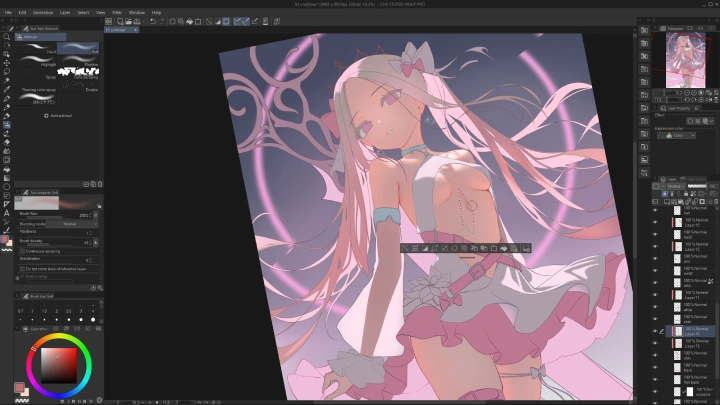Select the Eyedropper tool
Screen dimensions: 720x405
[x=6, y=89]
